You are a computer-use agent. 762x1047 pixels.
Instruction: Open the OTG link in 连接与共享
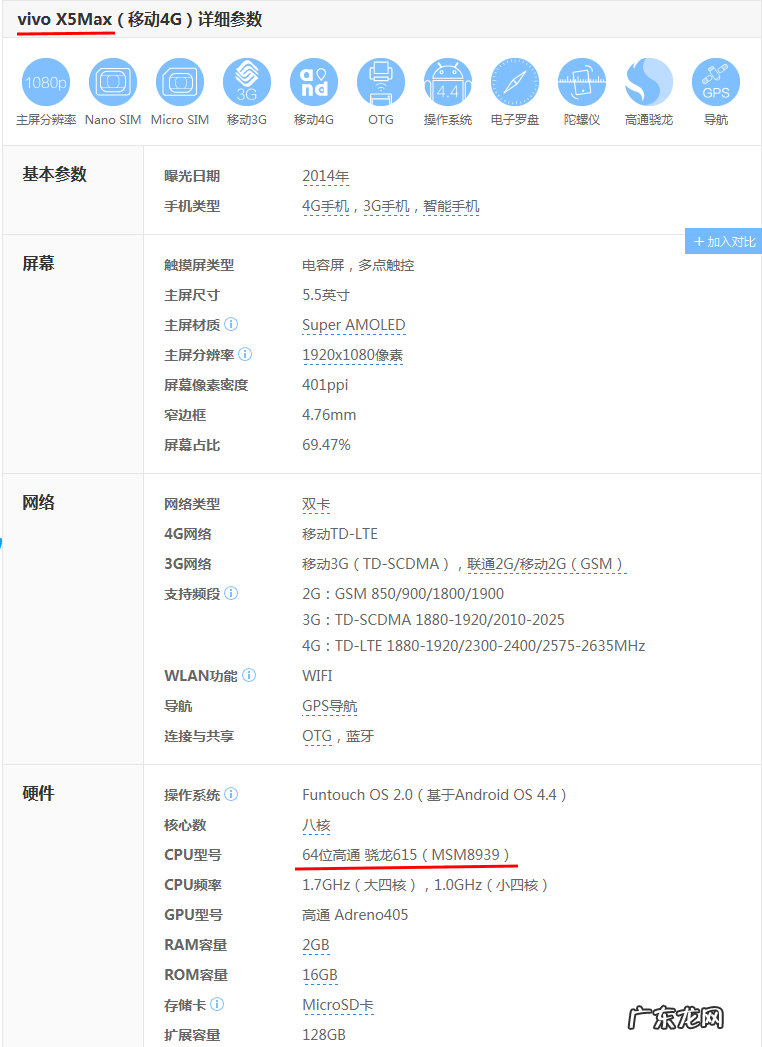pyautogui.click(x=317, y=737)
